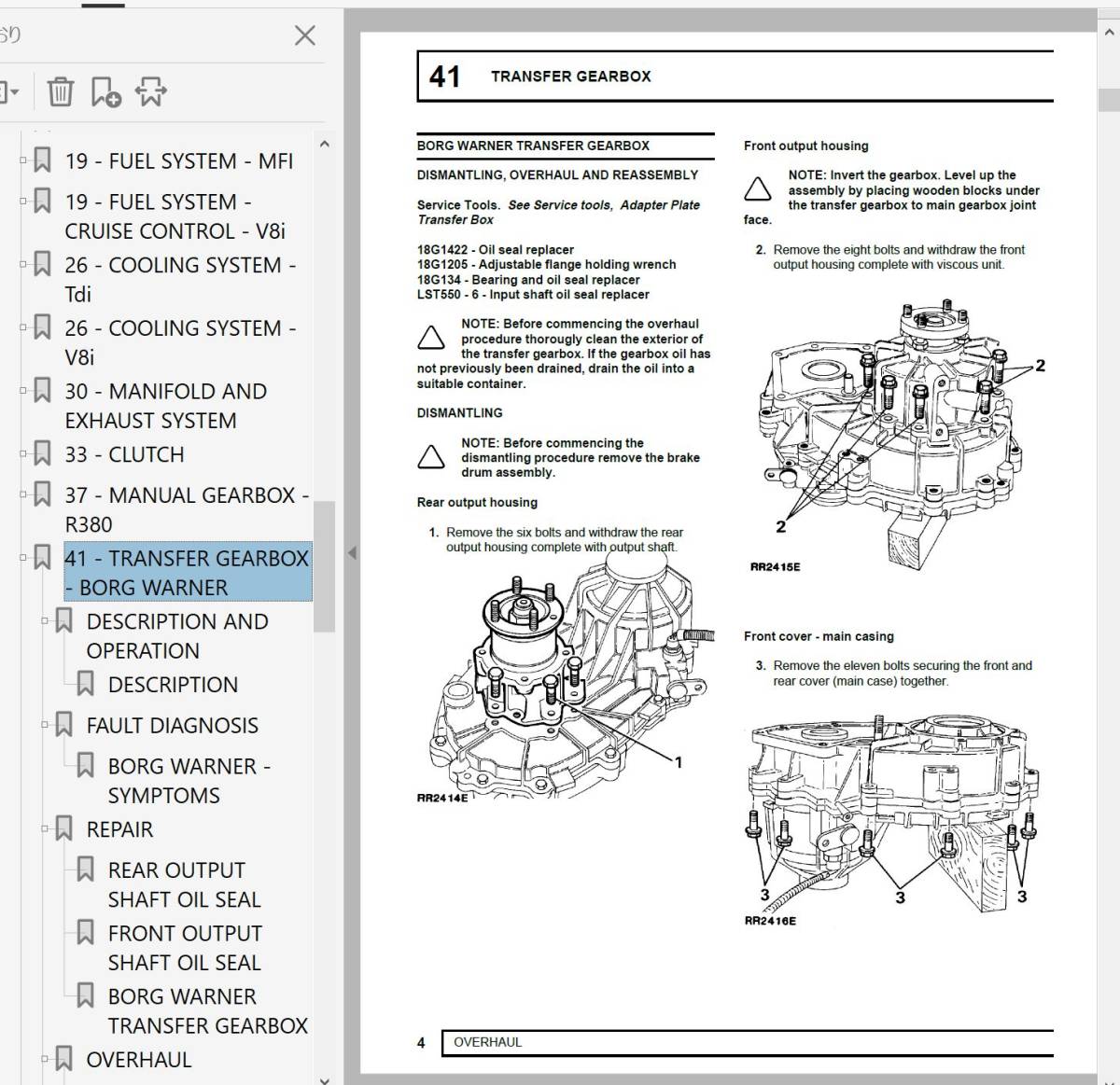Go to 26 - COOLING SYSTEM - V8i bookmark
This screenshot has width=1120, height=1085.
click(180, 342)
